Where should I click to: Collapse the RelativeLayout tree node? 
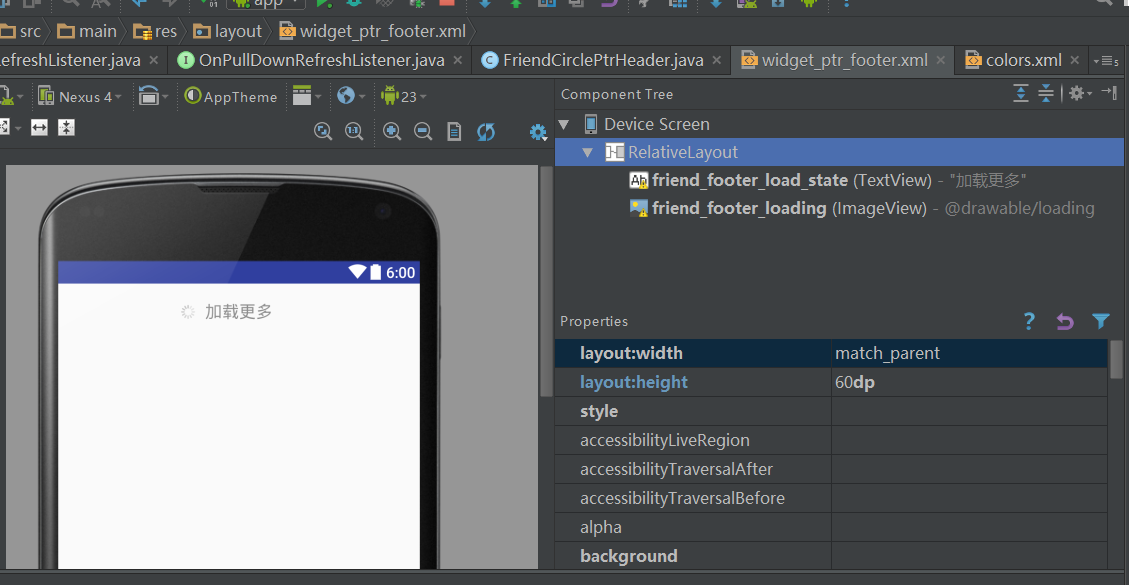tap(588, 152)
